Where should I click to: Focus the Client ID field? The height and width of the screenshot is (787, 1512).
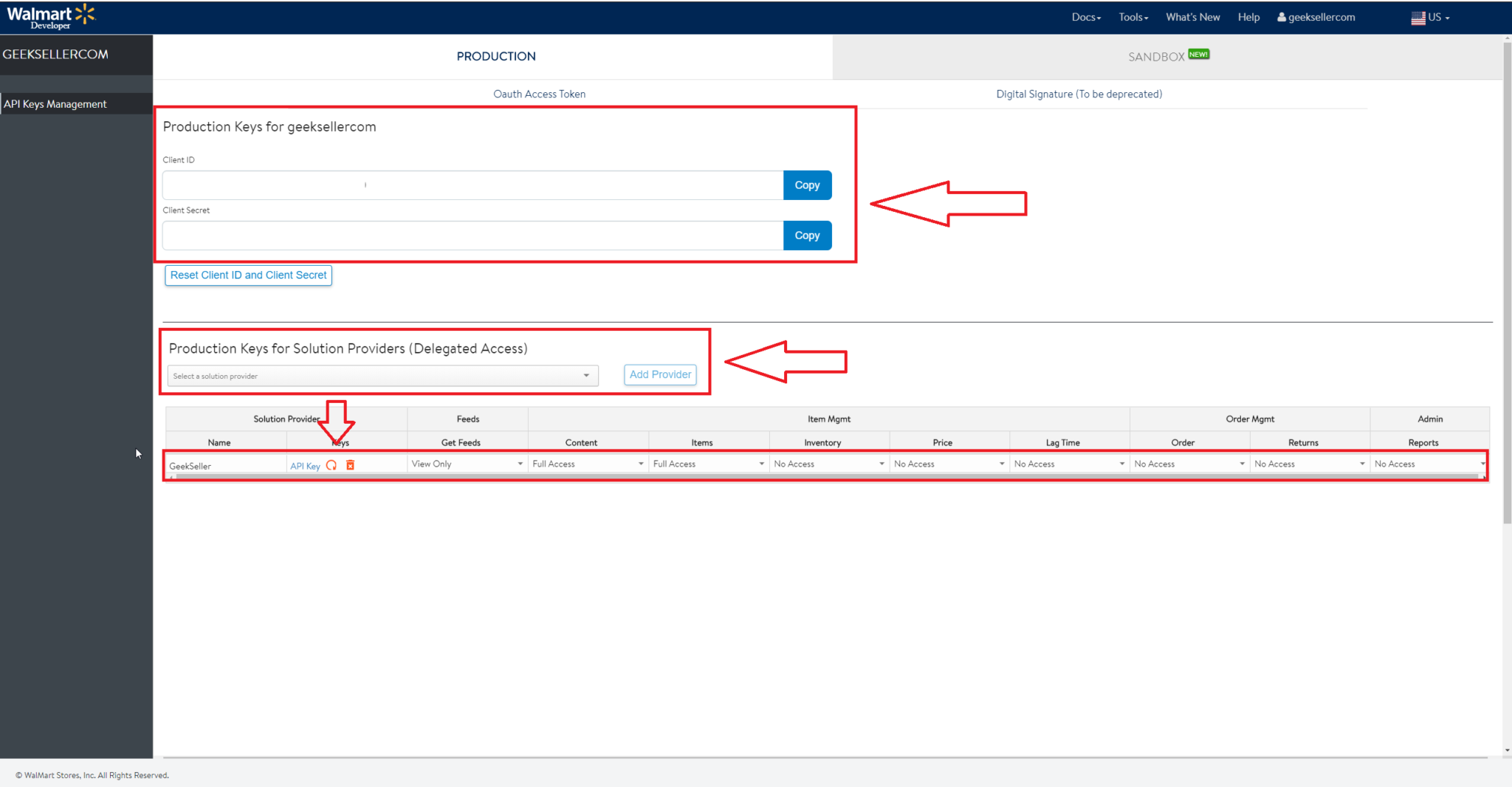[x=472, y=185]
